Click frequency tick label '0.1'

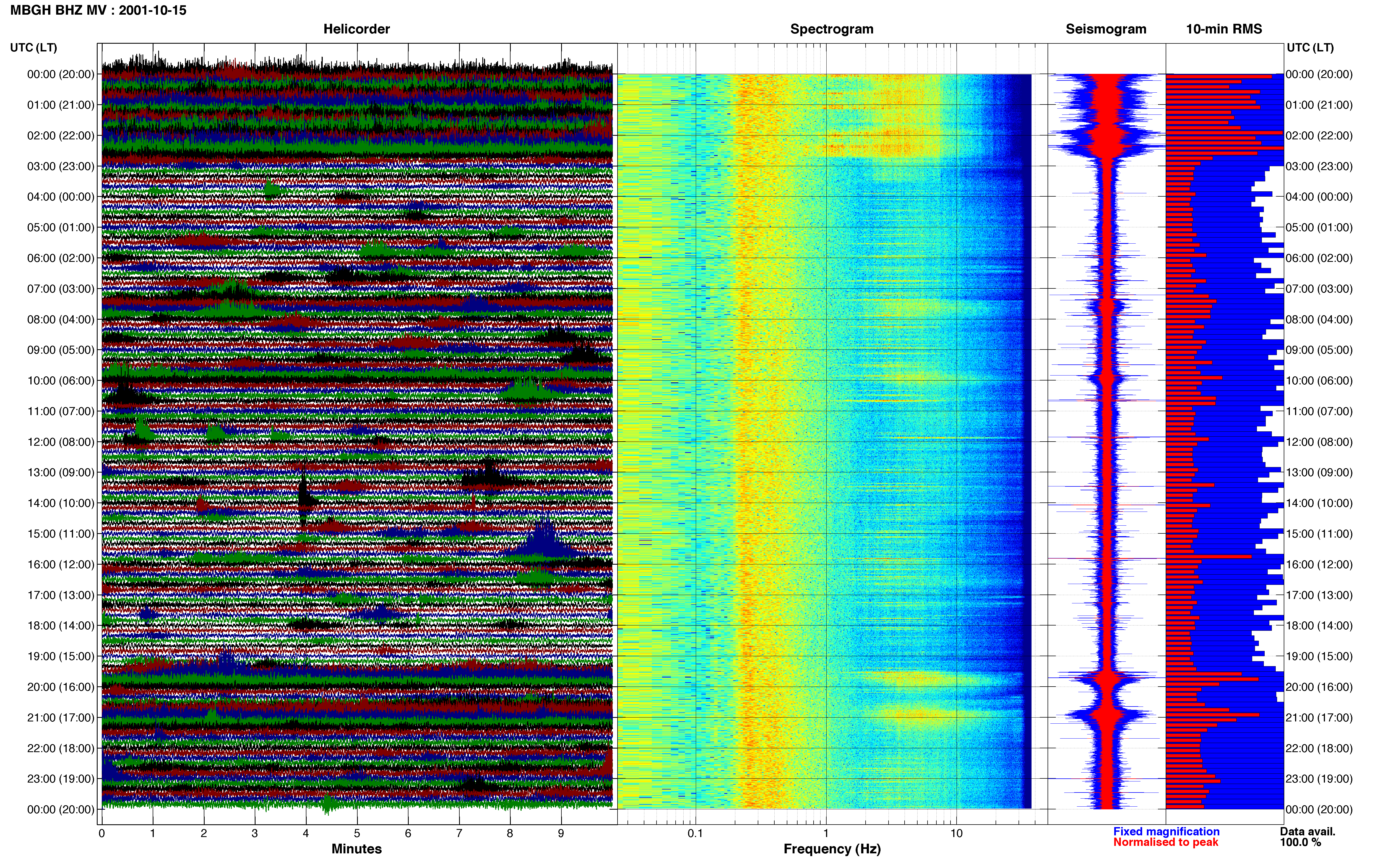[x=695, y=833]
